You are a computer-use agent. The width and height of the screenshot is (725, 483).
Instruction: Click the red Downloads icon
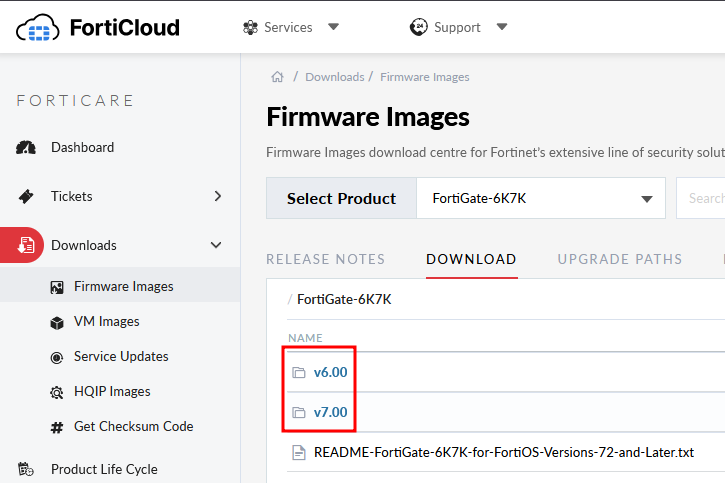coord(26,246)
